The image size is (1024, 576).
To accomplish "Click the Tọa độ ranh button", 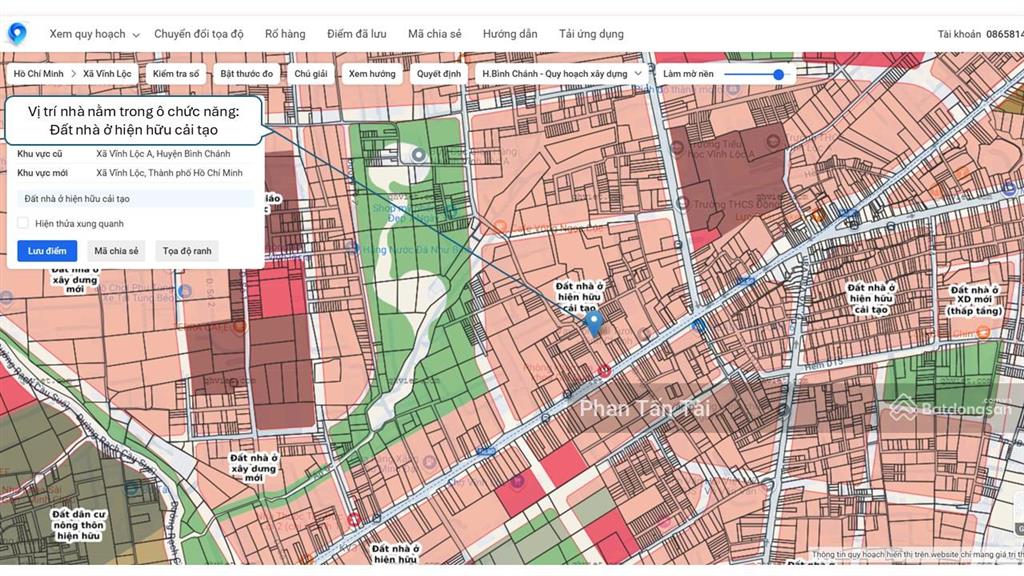I will [187, 251].
